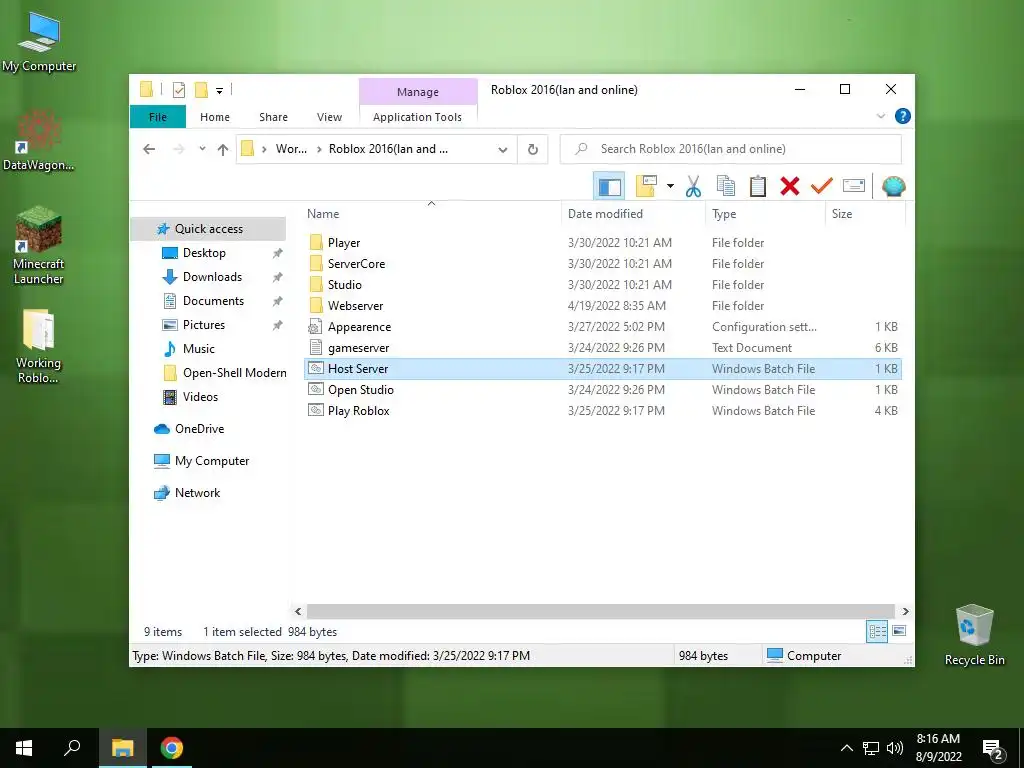Image resolution: width=1024 pixels, height=768 pixels.
Task: Click the rename toolbar icon
Action: [854, 186]
